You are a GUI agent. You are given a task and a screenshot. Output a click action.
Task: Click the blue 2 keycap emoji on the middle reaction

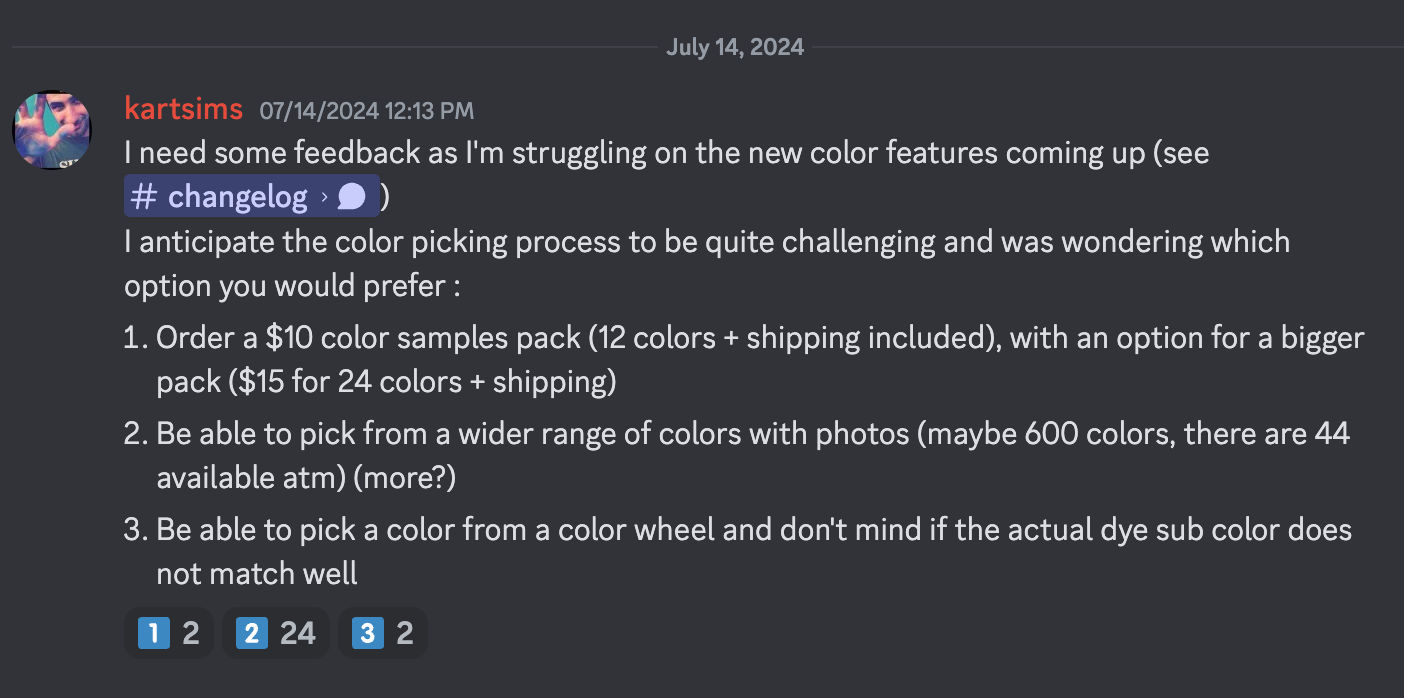[251, 632]
